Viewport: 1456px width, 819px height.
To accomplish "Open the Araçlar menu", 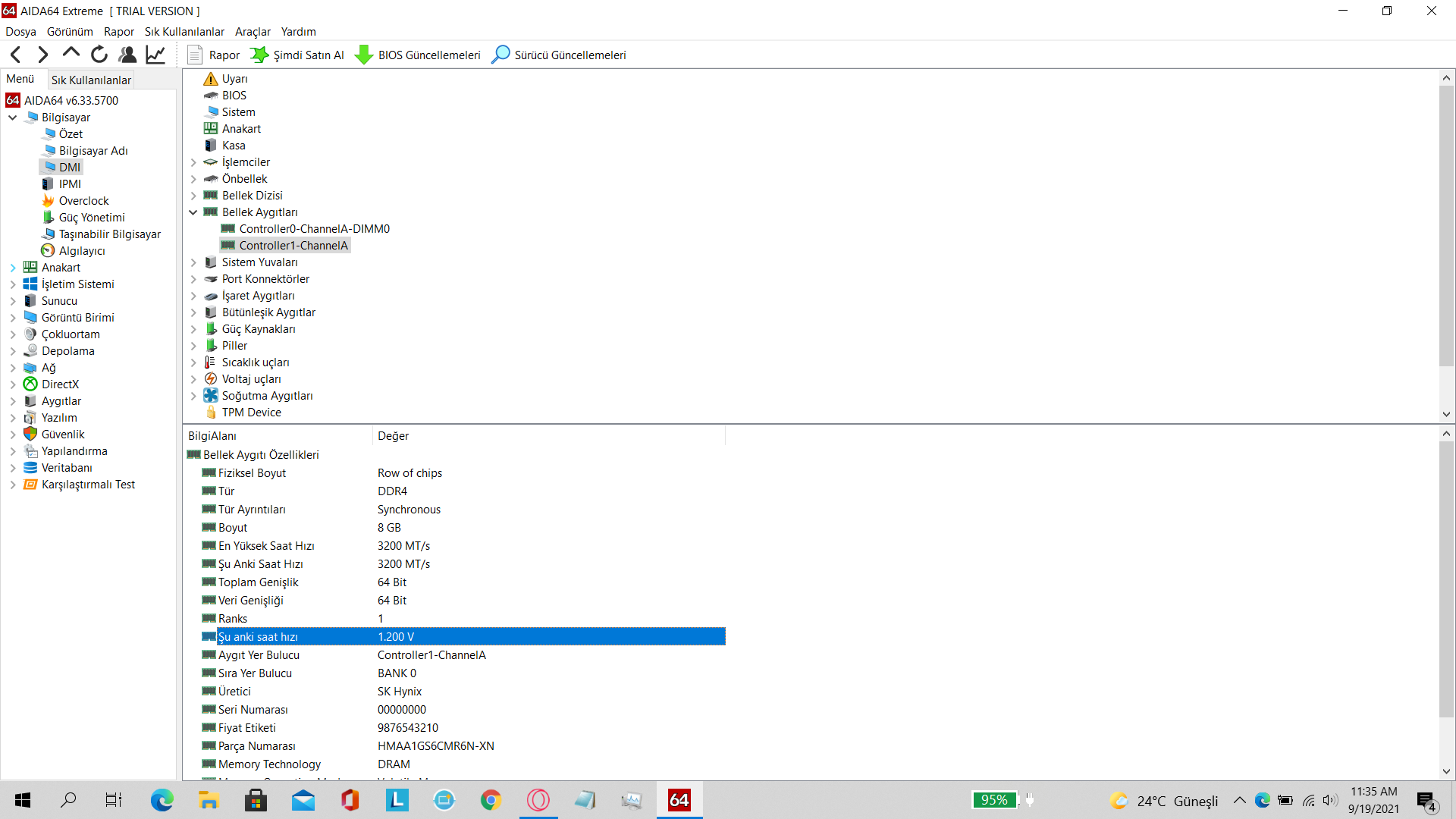I will click(253, 32).
